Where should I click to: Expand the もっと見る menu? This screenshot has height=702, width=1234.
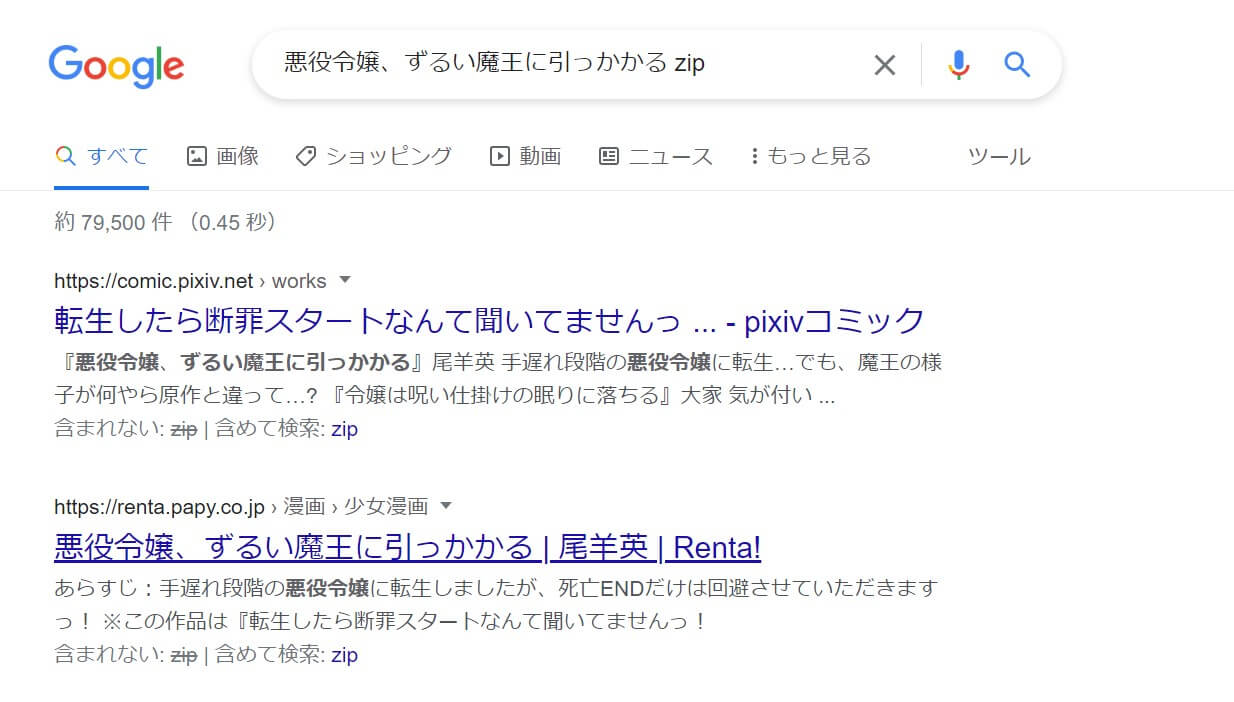point(811,156)
